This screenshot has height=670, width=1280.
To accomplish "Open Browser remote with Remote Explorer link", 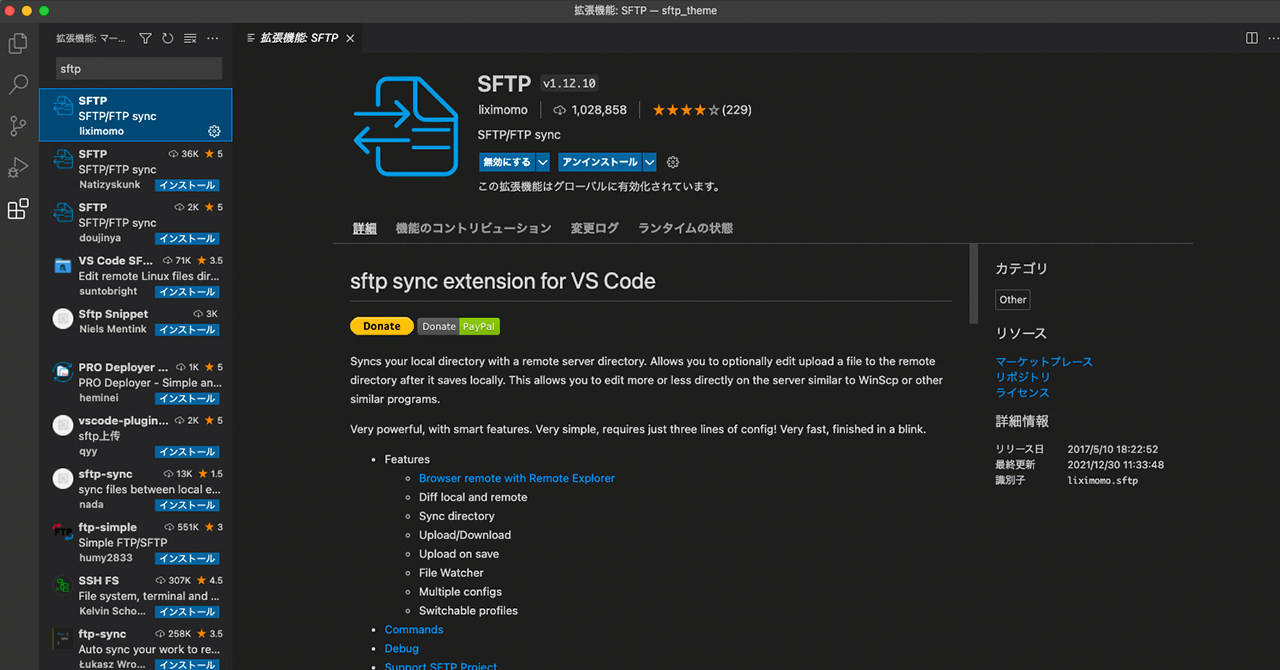I will 516,478.
